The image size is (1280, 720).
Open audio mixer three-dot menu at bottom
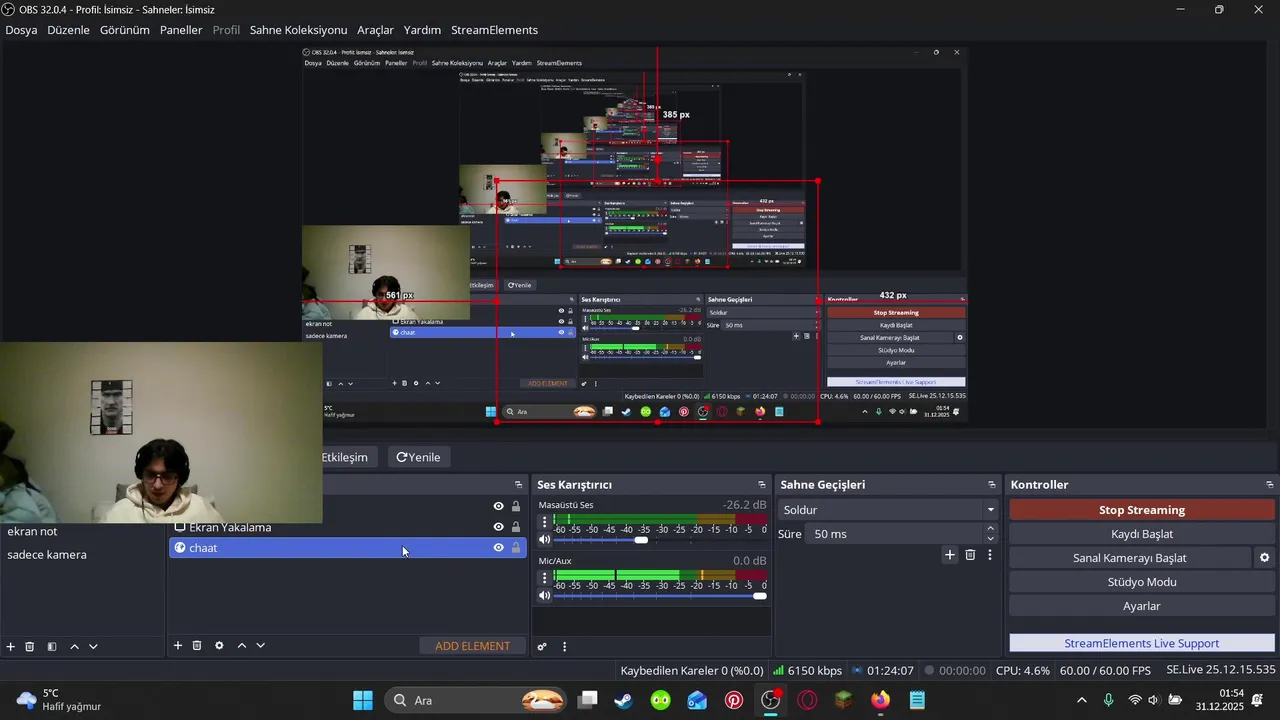pos(564,647)
